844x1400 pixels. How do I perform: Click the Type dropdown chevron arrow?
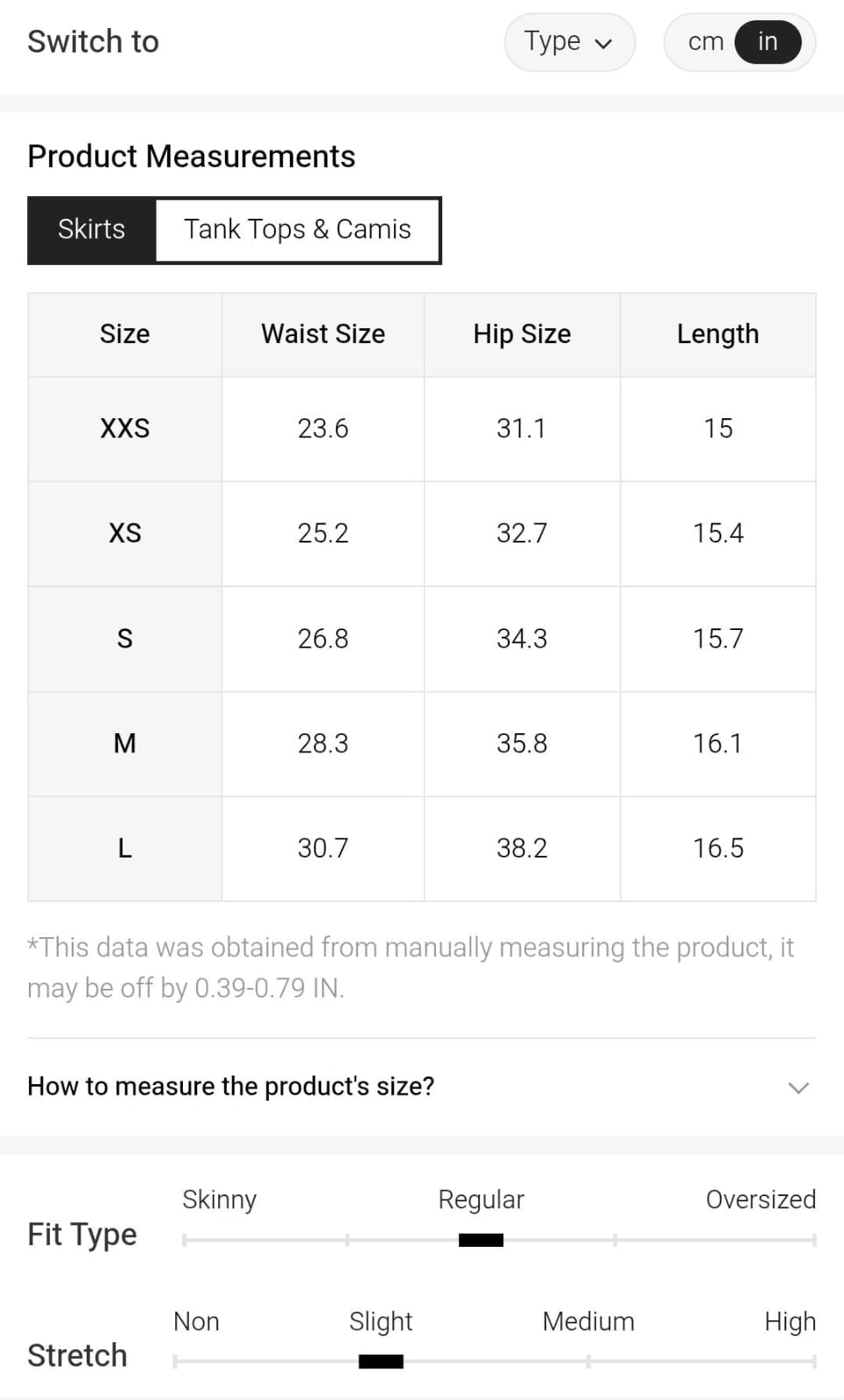pyautogui.click(x=603, y=44)
